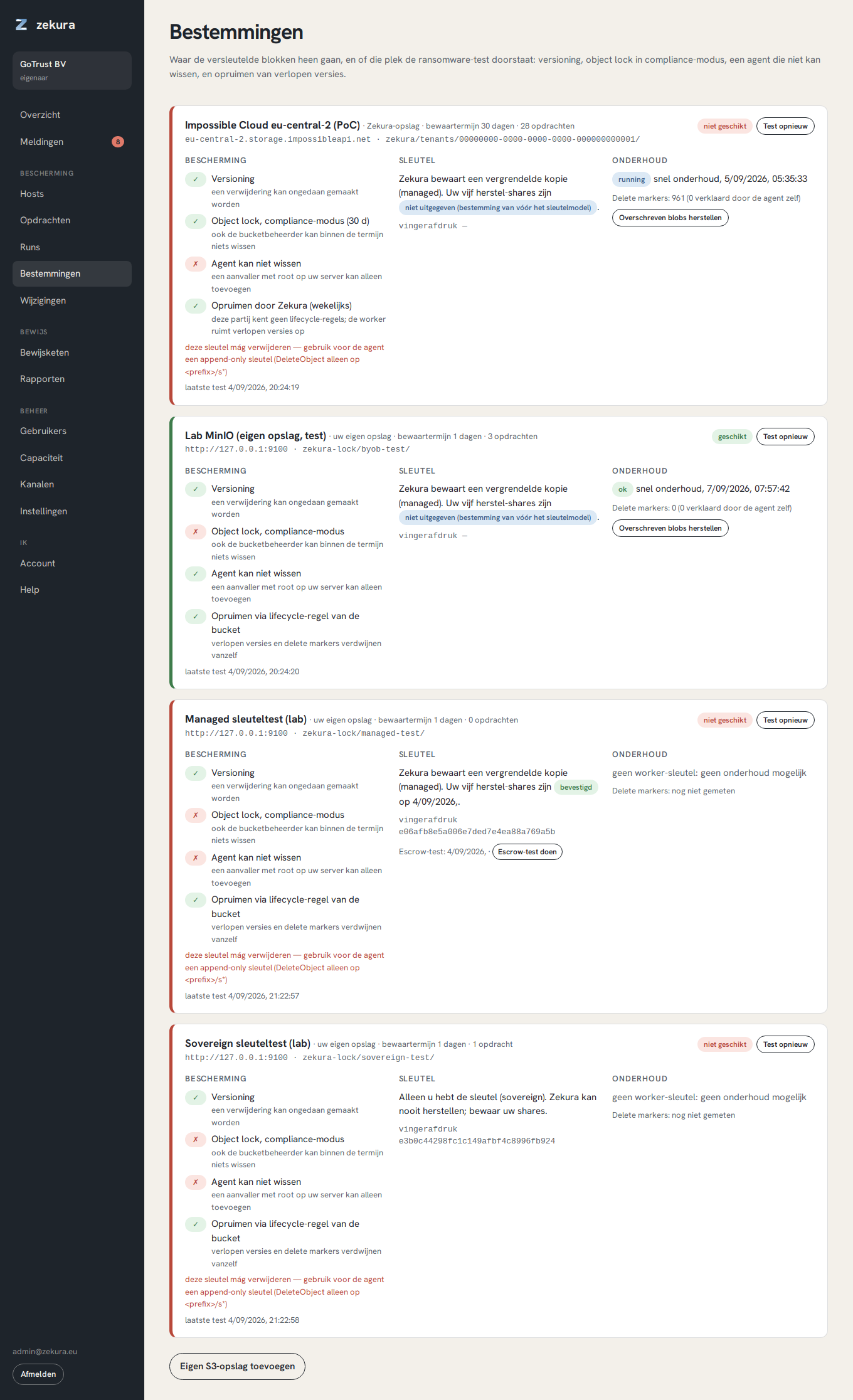Viewport: 853px width, 1400px height.
Task: Click the running maintenance status badge
Action: 632,179
